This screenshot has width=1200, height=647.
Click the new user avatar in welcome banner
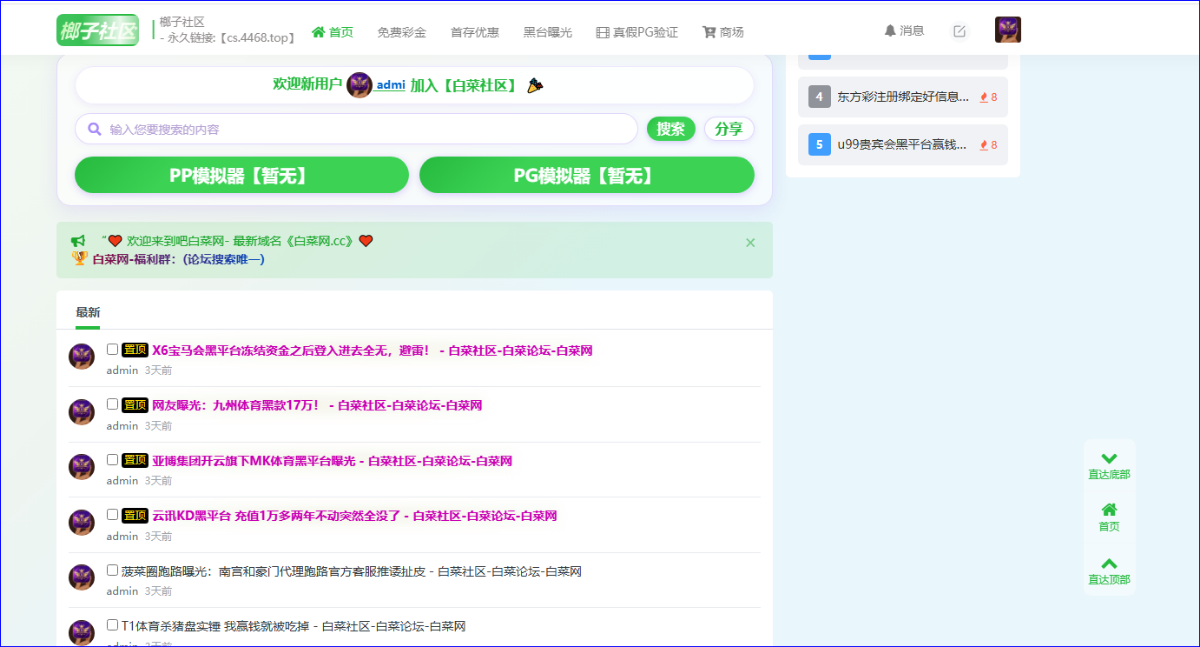360,85
